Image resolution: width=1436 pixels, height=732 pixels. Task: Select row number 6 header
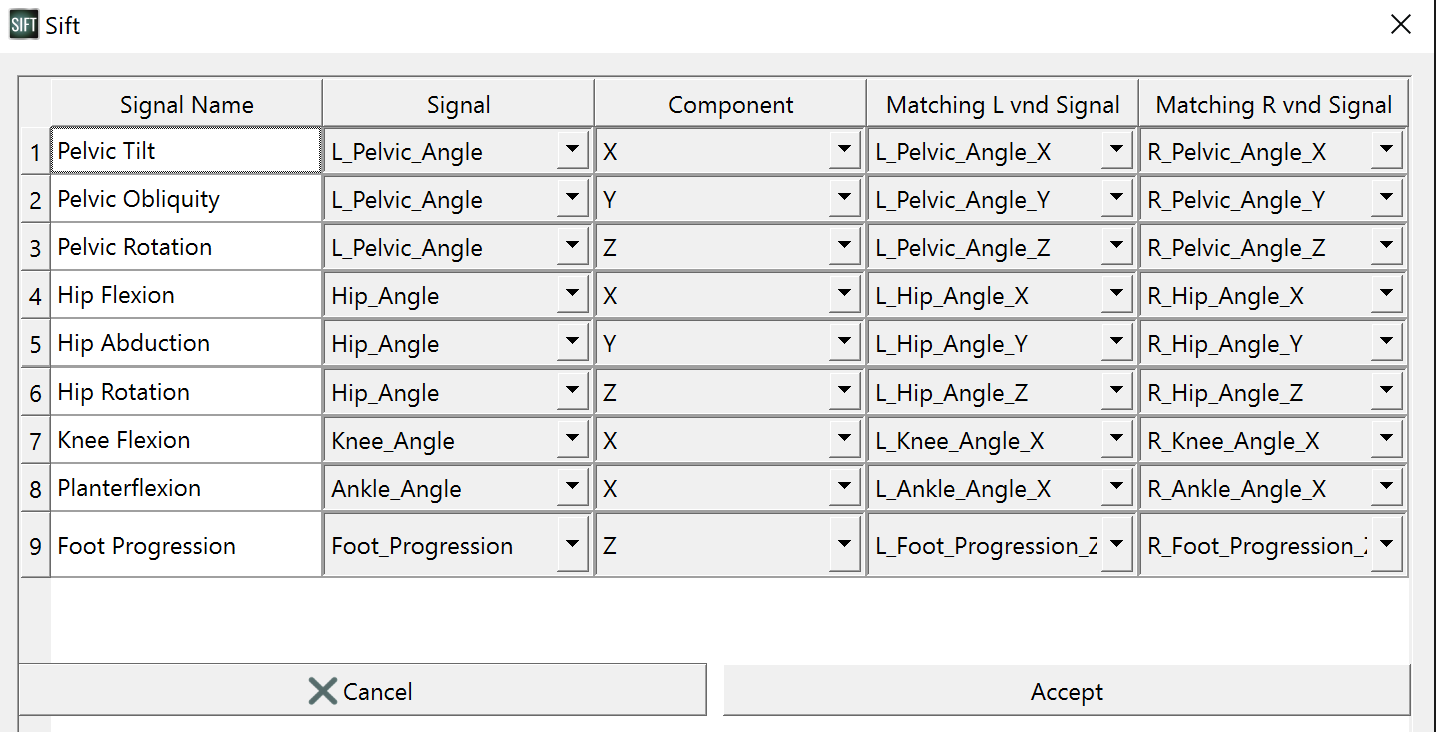(35, 392)
